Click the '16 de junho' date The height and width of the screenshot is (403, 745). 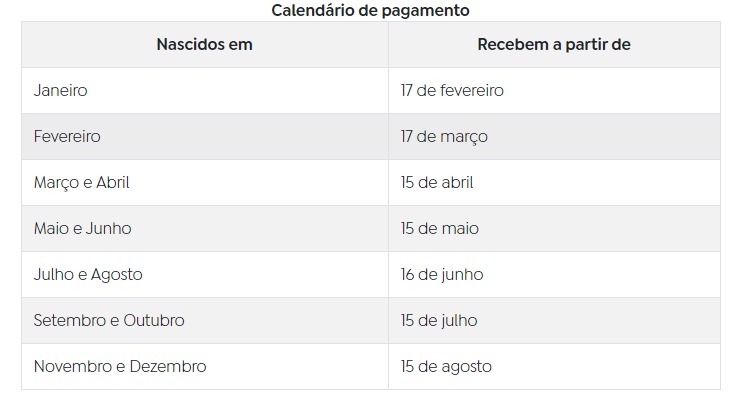(x=442, y=275)
